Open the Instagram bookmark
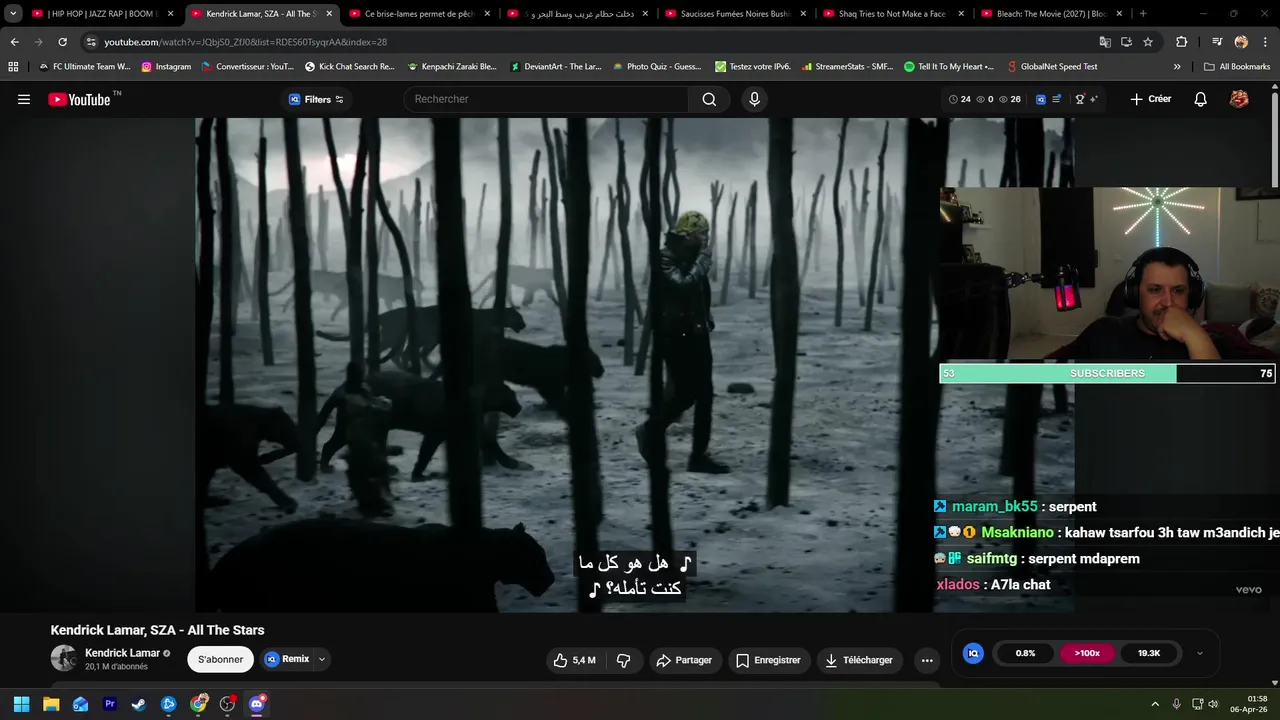Viewport: 1280px width, 720px height. (166, 67)
